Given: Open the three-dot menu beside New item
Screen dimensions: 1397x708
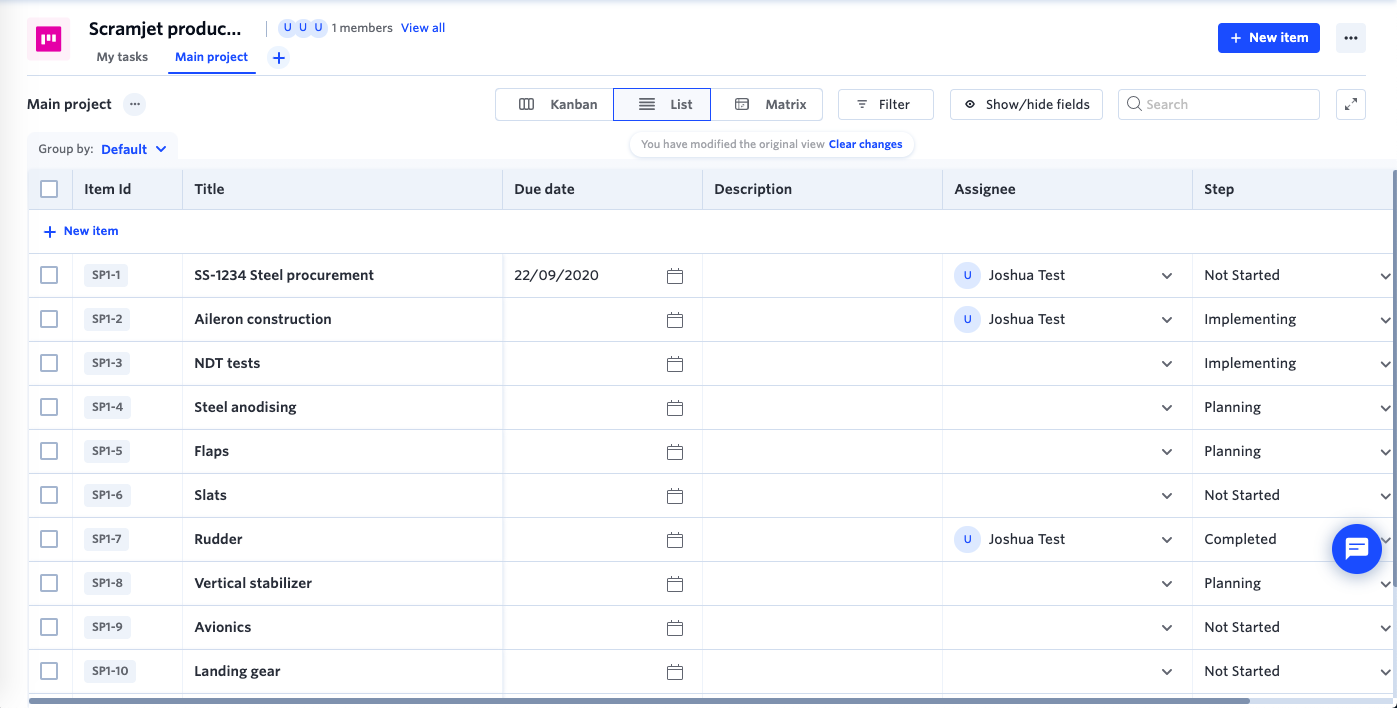Looking at the screenshot, I should [x=1351, y=38].
